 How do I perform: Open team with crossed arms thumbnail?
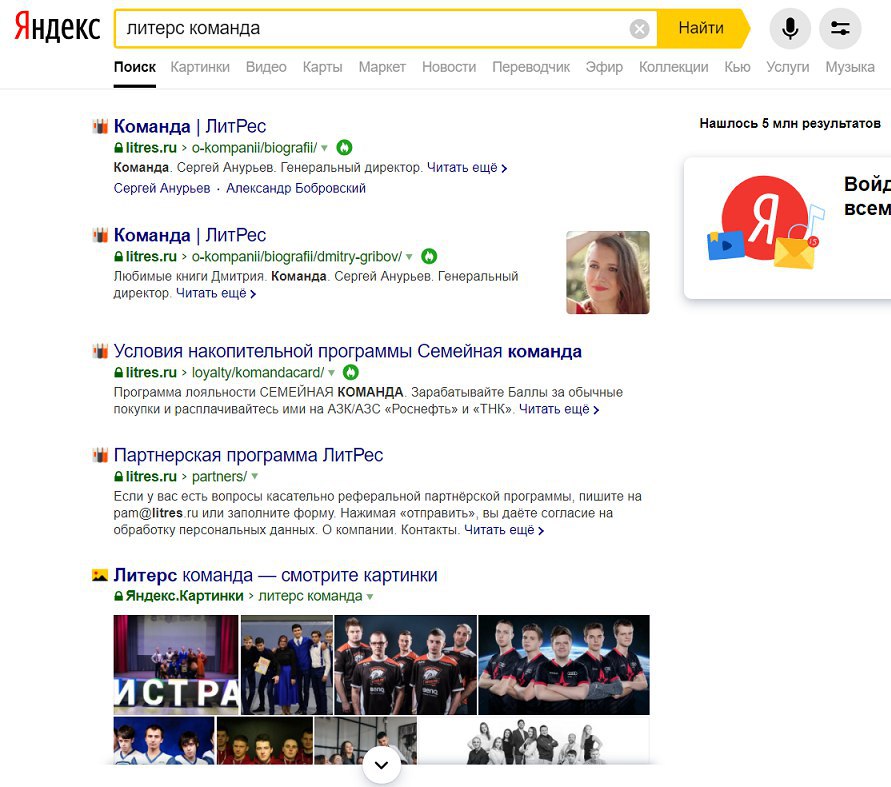click(564, 664)
